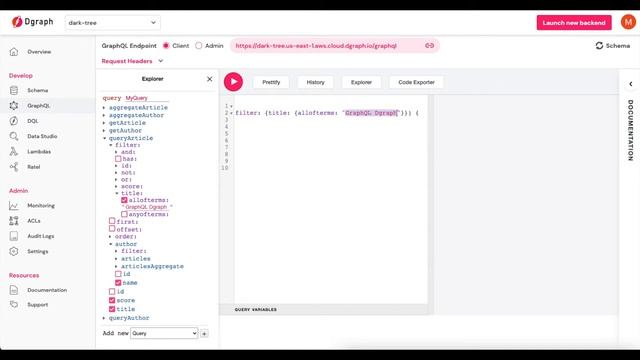Toggle the Explorer toolbar button
The width and height of the screenshot is (640, 360).
[x=361, y=82]
